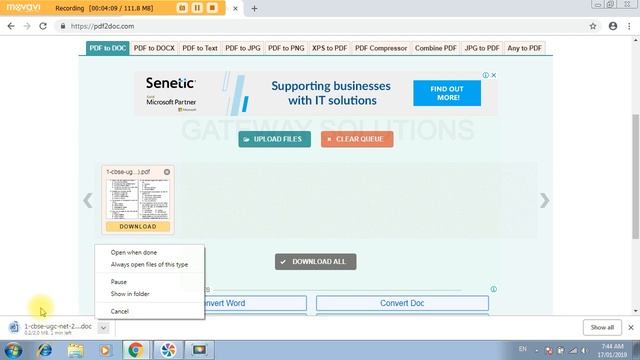Viewport: 640px width, 360px height.
Task: Open the Combine PDF tab
Action: [x=436, y=48]
